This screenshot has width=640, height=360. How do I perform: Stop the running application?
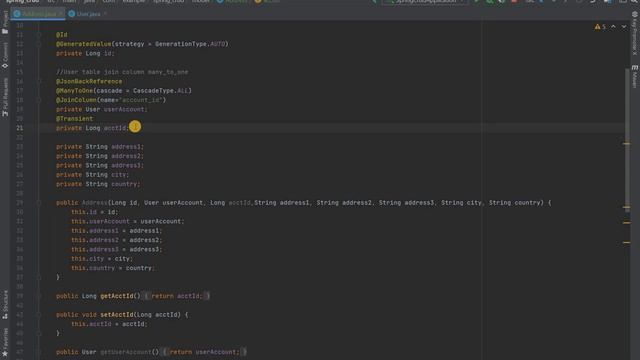514,2
